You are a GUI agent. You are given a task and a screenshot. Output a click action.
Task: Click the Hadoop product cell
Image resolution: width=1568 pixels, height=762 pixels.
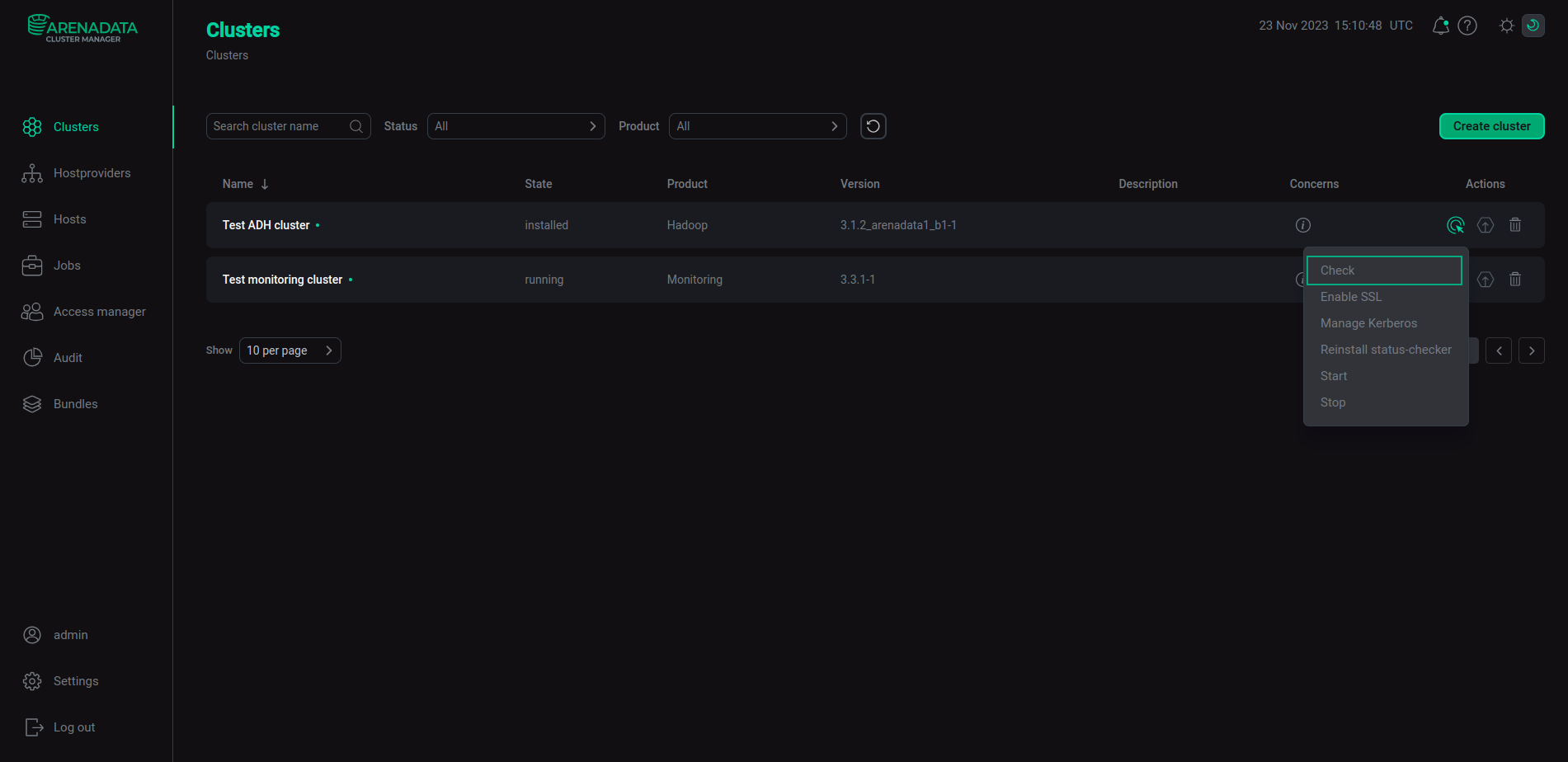687,225
